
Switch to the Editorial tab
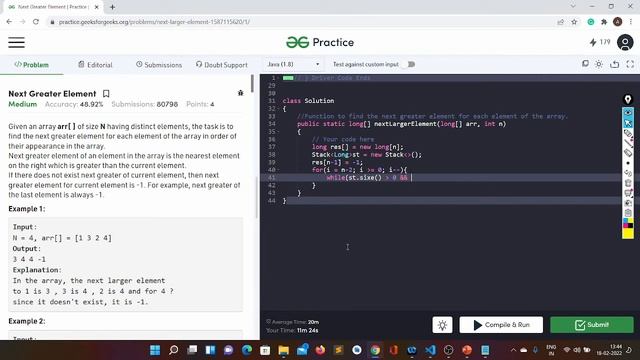(95, 64)
